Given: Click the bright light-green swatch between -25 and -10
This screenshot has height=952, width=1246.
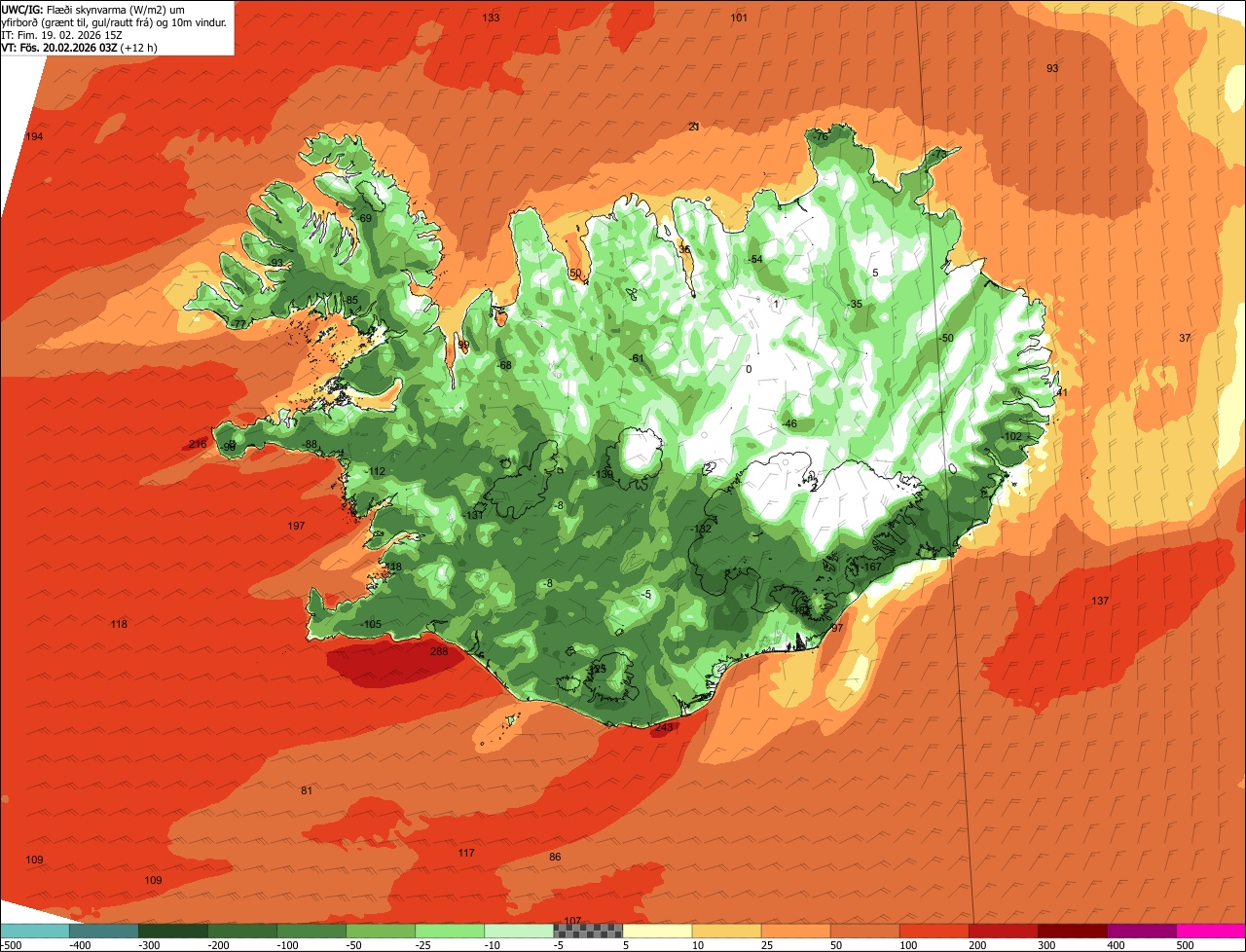Looking at the screenshot, I should click(450, 931).
